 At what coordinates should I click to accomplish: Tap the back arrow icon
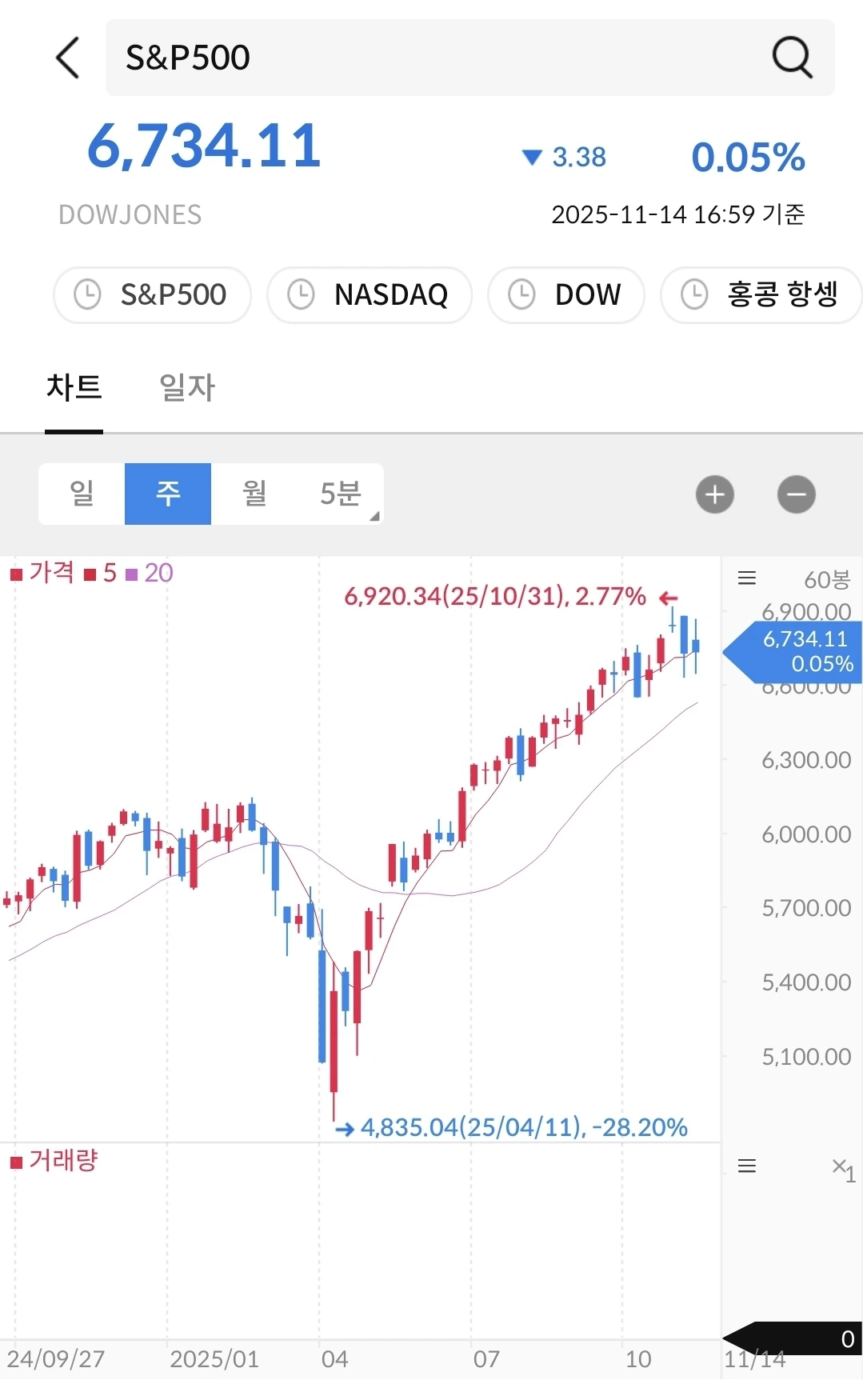pyautogui.click(x=69, y=58)
